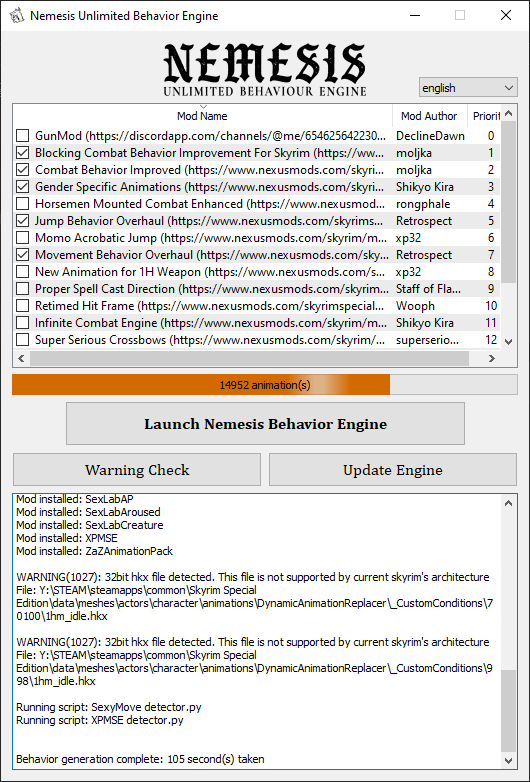The image size is (530, 782).
Task: Enable Infinite Combat Engine checkbox
Action: [22, 323]
